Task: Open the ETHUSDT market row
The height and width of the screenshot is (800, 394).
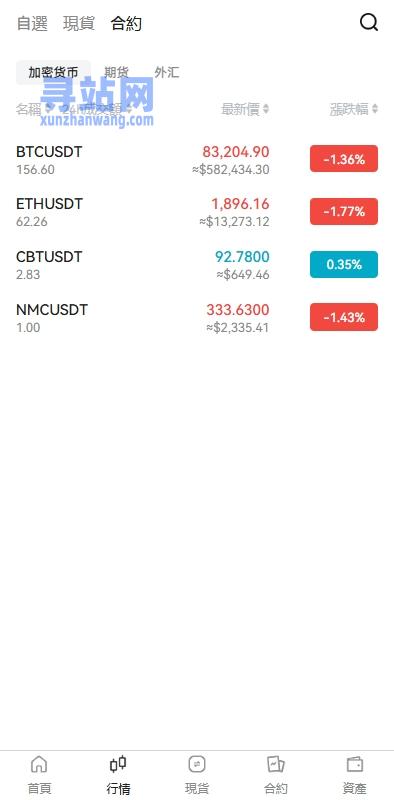Action: click(197, 212)
